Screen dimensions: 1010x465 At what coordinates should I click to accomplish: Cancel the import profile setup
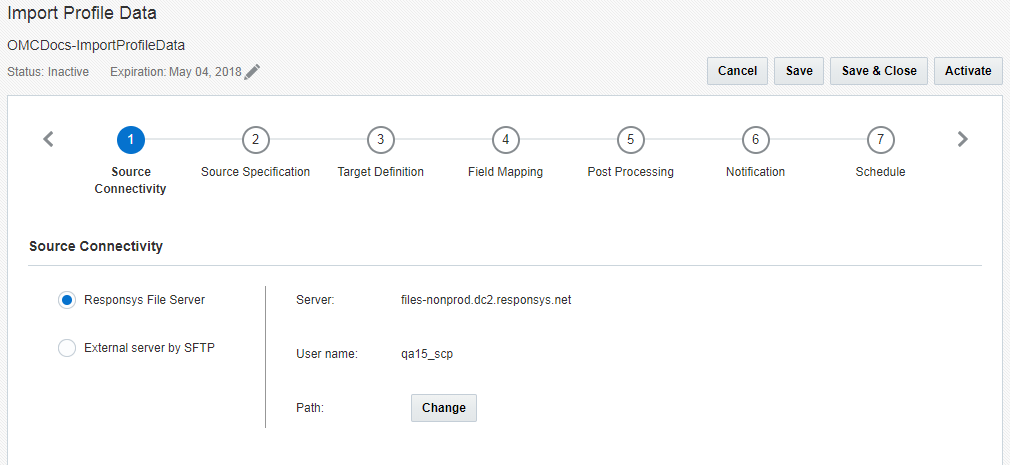coord(738,71)
